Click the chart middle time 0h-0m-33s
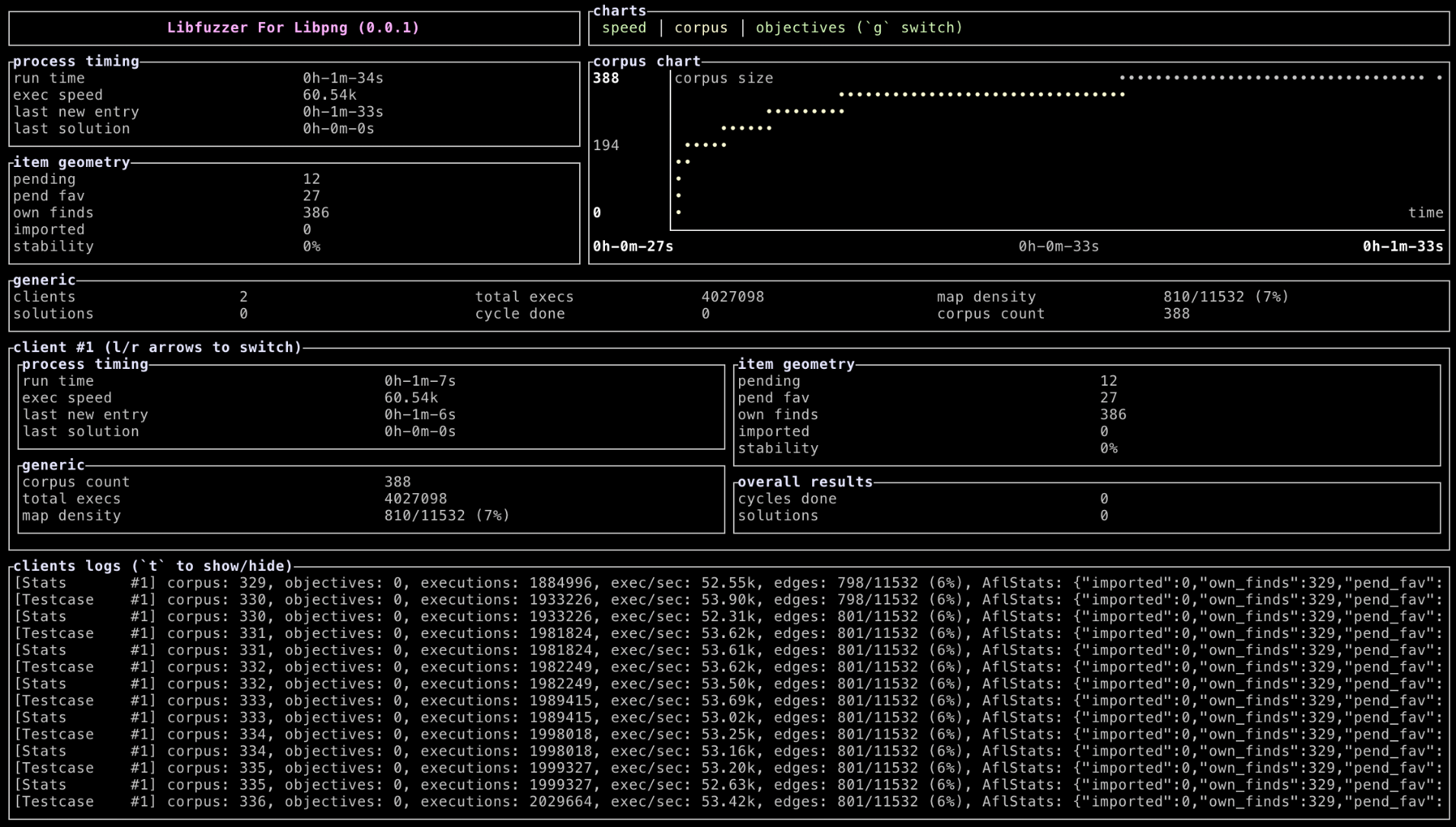The image size is (1456, 827). tap(1058, 247)
